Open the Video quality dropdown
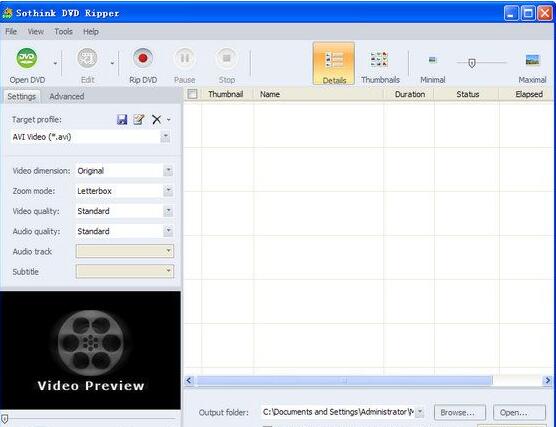This screenshot has height=427, width=556. pos(168,211)
